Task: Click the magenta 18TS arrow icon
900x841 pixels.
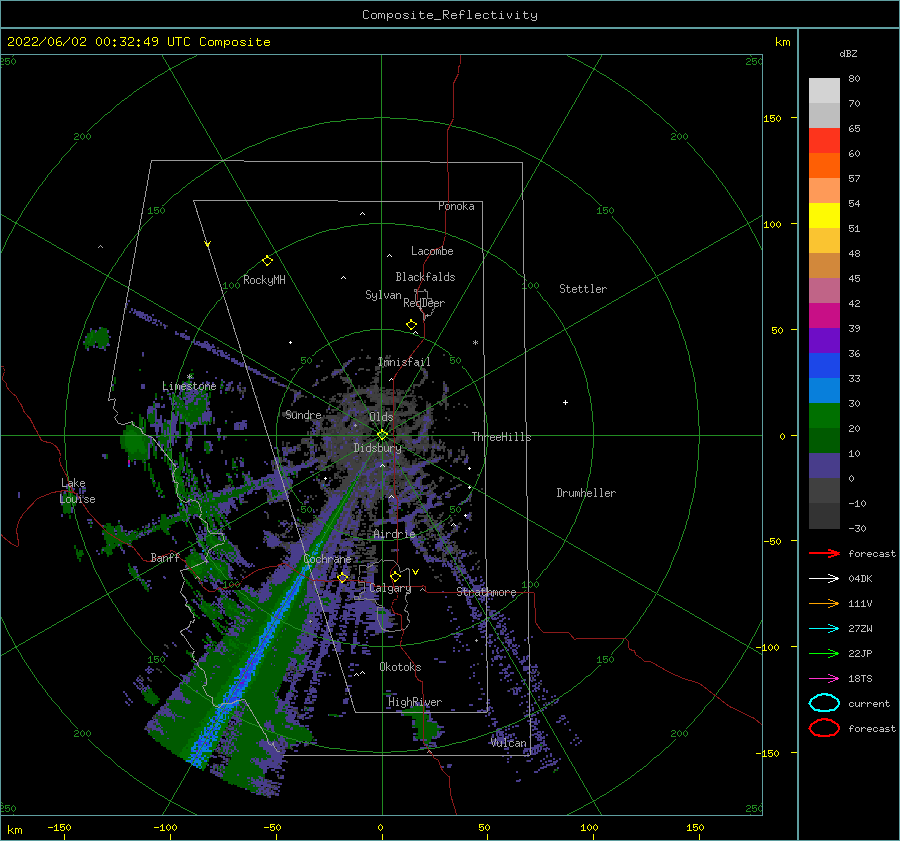Action: (824, 679)
